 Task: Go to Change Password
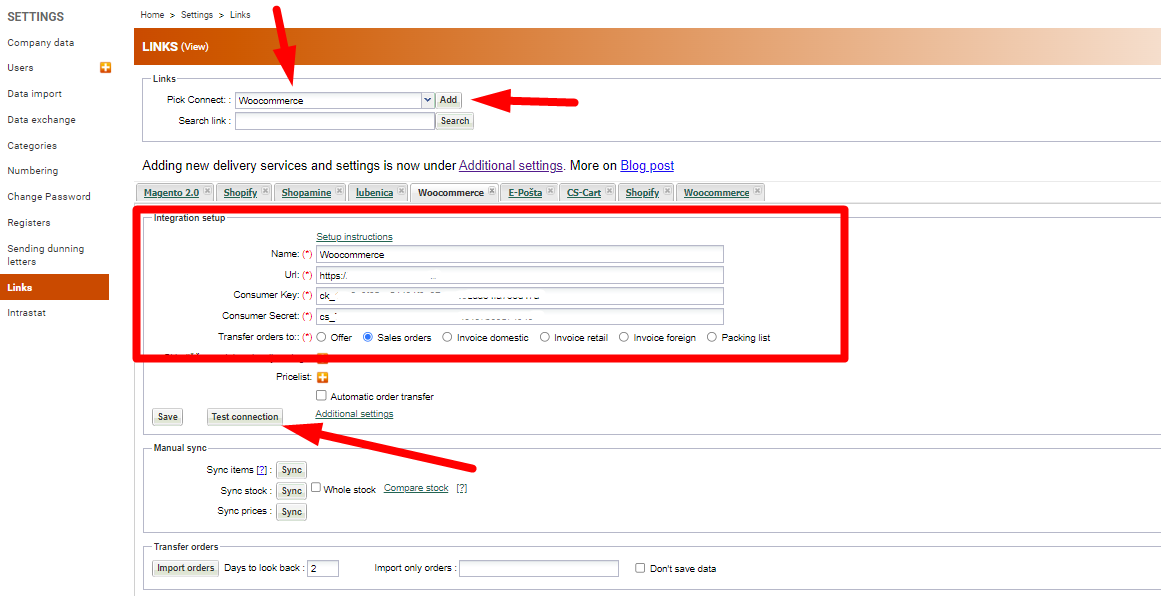click(x=49, y=196)
